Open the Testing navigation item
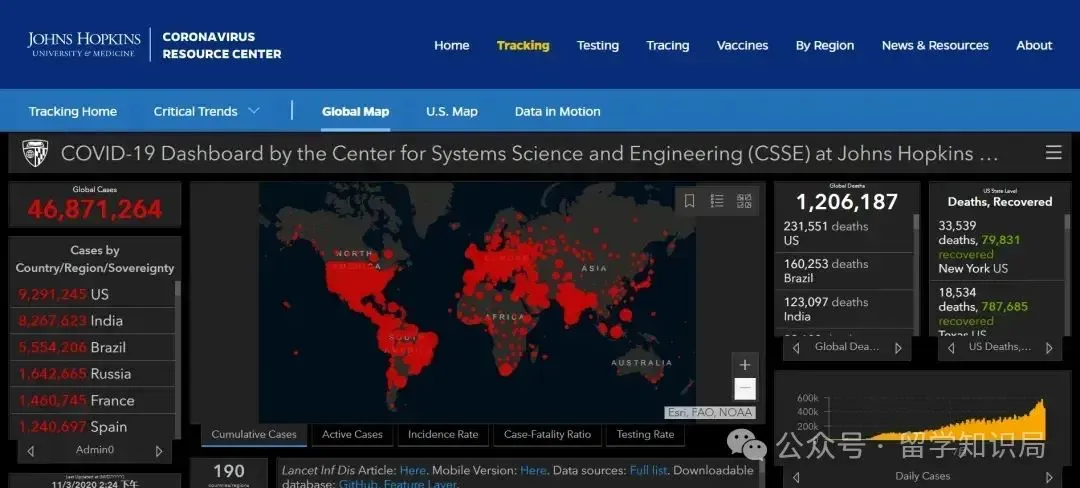Screen dimensions: 1080x488 [x=598, y=45]
